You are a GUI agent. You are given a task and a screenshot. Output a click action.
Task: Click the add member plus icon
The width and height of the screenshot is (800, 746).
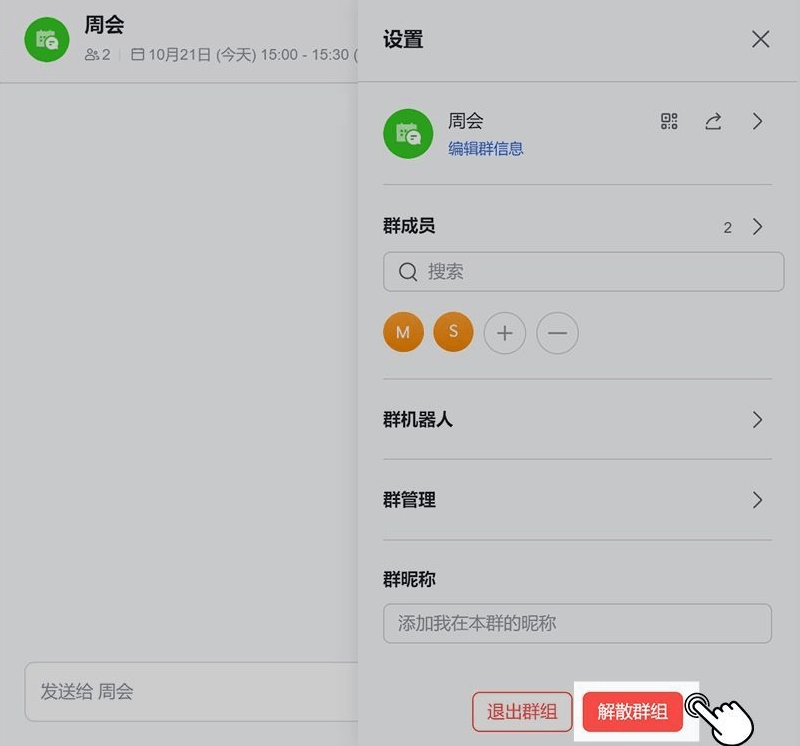(x=505, y=333)
